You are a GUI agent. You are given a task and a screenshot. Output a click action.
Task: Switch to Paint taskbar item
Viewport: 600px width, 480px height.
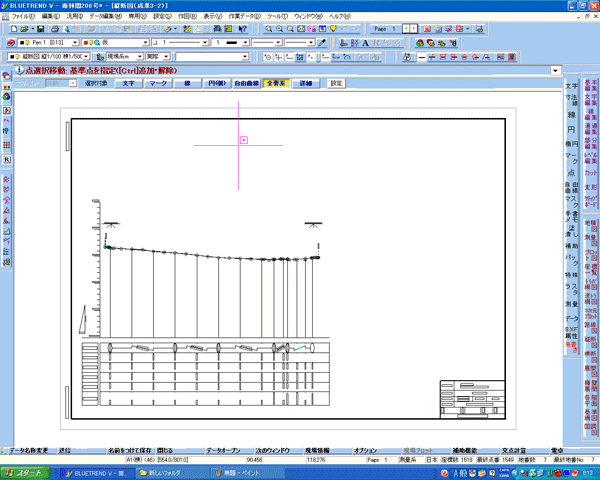coord(249,473)
